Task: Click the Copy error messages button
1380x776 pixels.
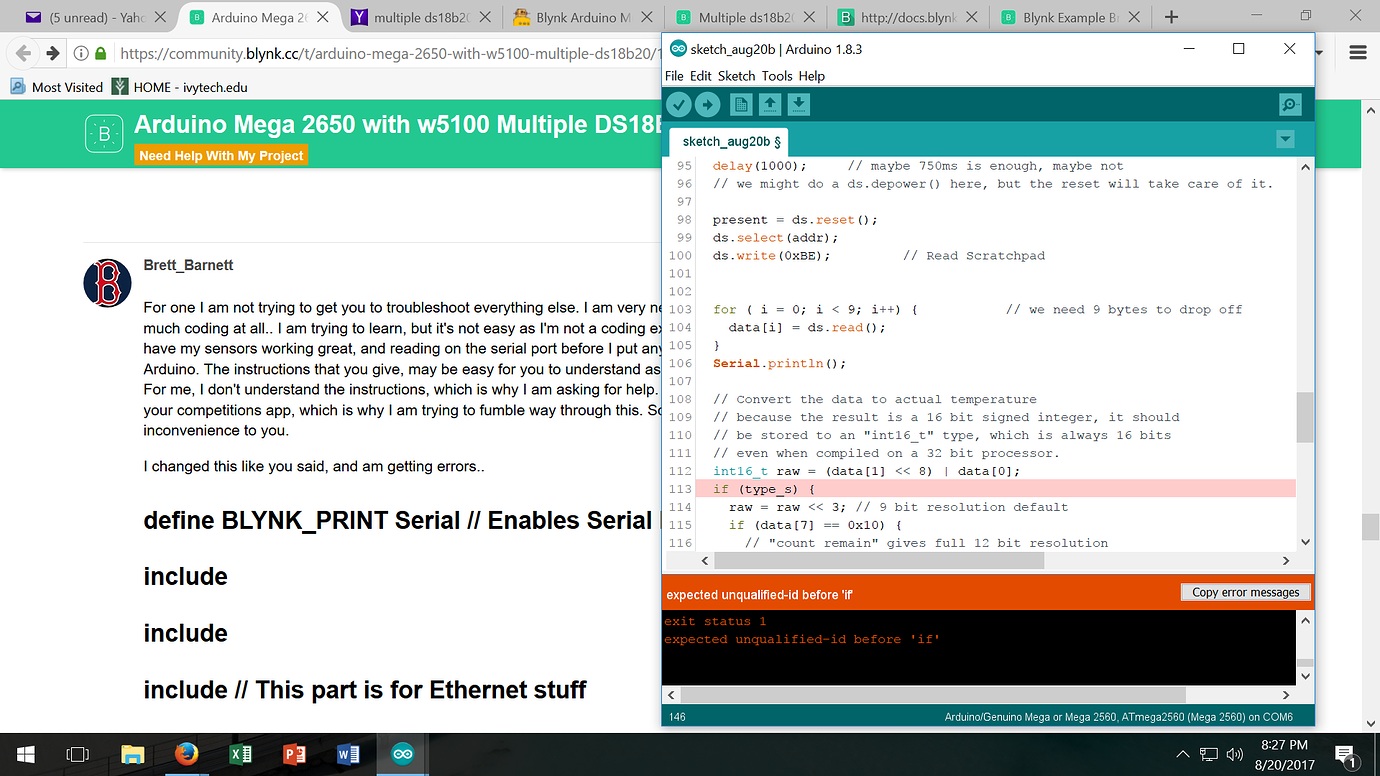Action: pyautogui.click(x=1245, y=592)
